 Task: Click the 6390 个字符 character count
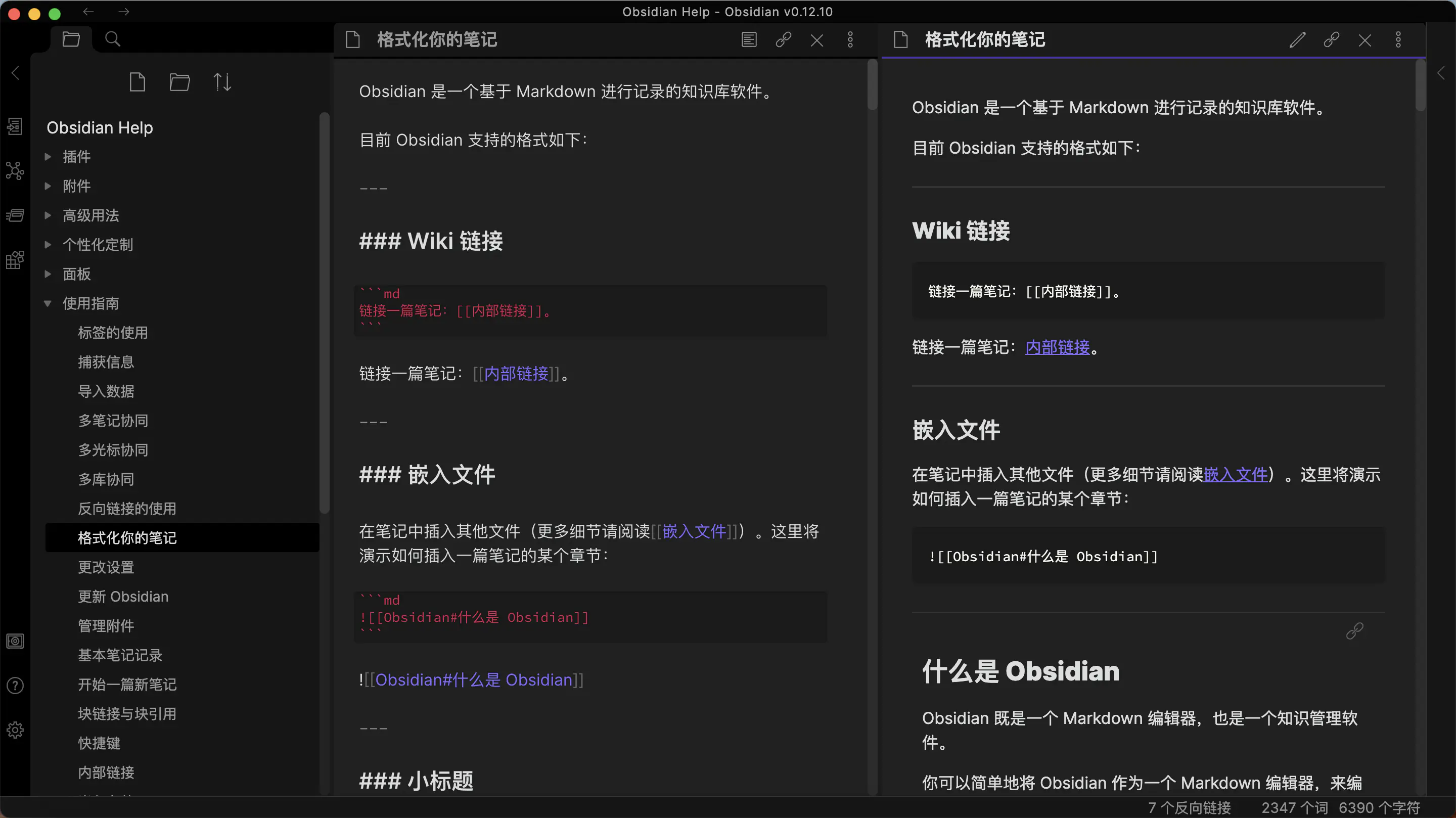pos(1379,808)
